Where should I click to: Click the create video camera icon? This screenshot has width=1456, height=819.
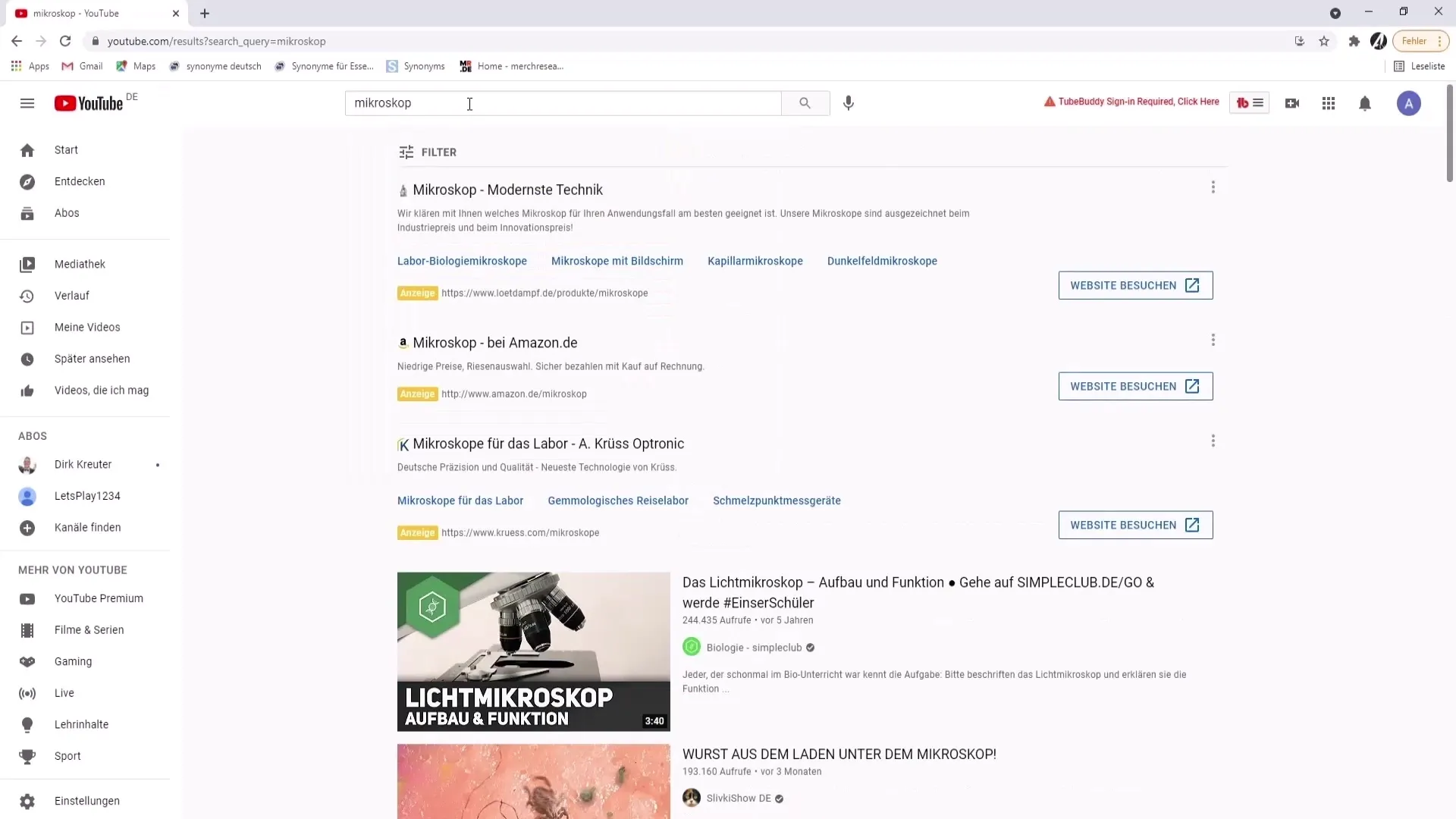pos(1292,103)
